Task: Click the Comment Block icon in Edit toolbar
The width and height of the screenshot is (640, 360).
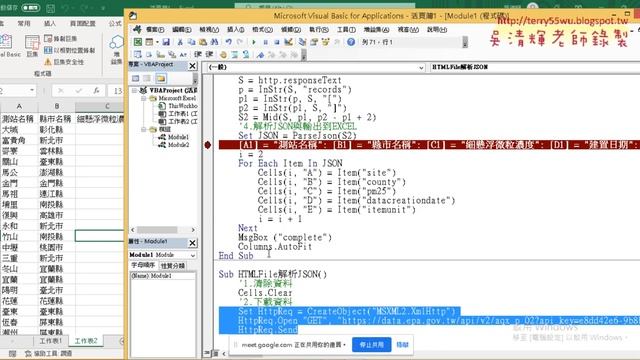Action: pos(235,55)
